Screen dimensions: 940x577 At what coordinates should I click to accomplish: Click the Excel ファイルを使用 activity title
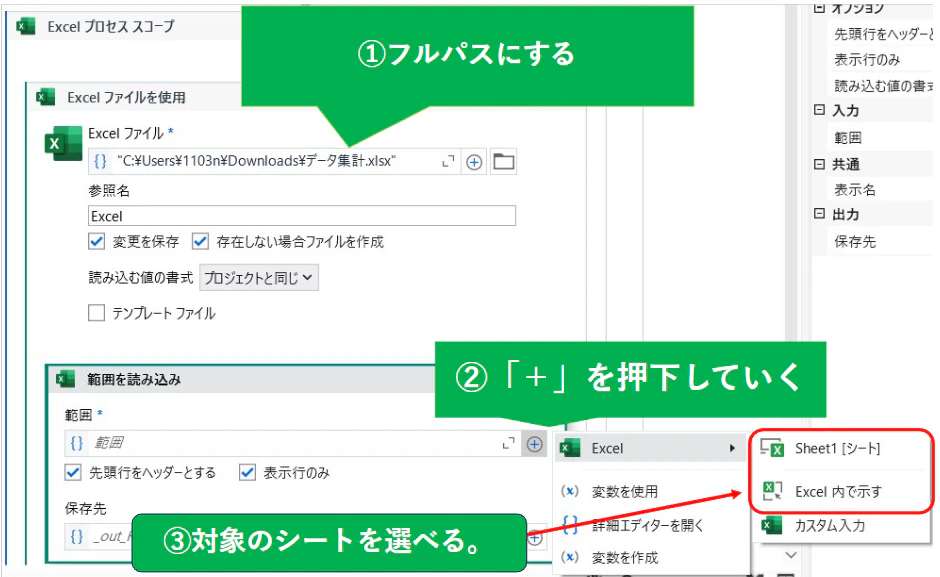tap(126, 97)
